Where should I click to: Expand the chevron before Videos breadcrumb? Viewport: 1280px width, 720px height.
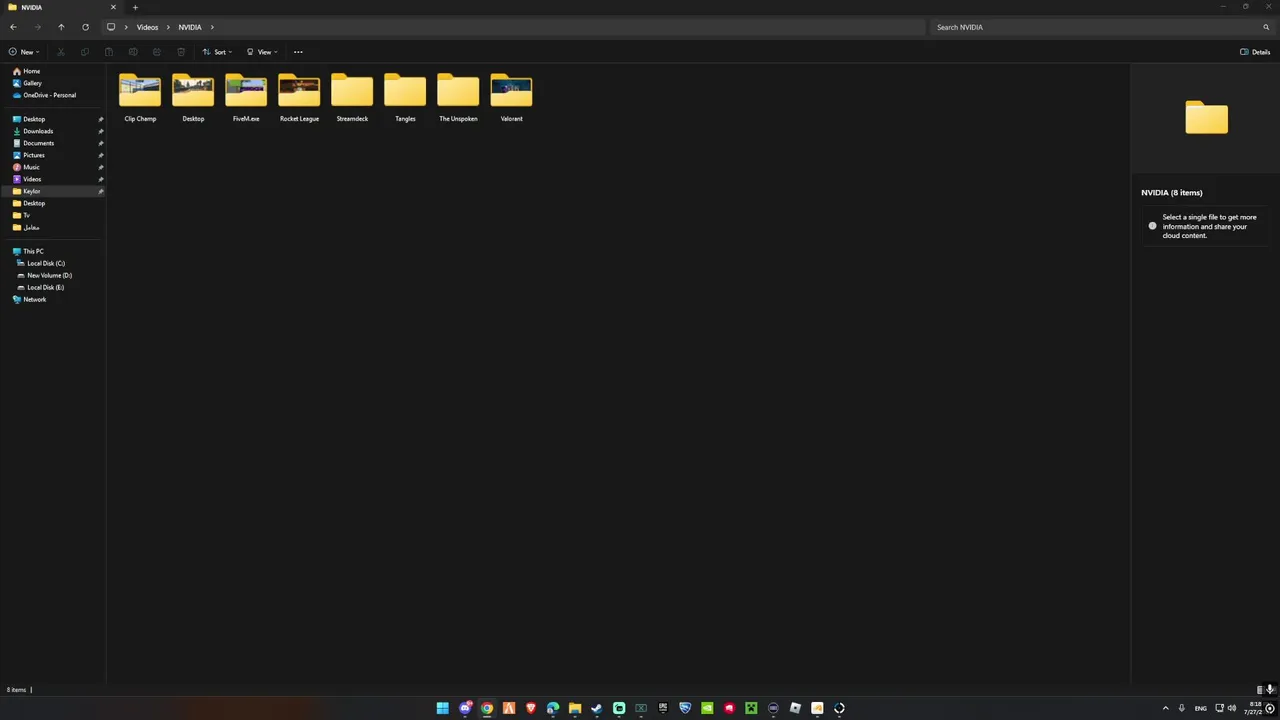point(126,27)
